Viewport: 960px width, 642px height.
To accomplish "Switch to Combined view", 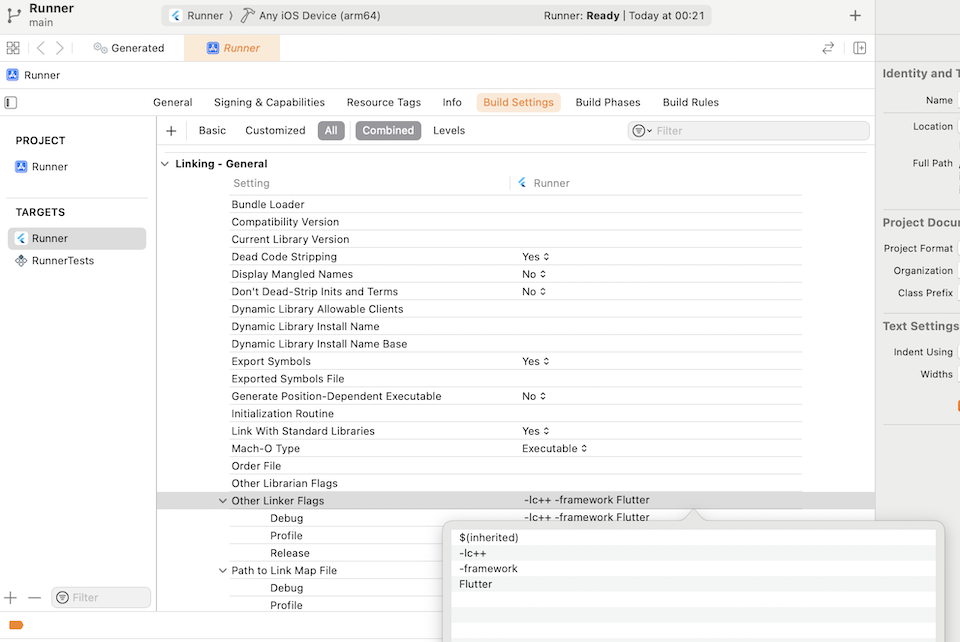I will (388, 130).
